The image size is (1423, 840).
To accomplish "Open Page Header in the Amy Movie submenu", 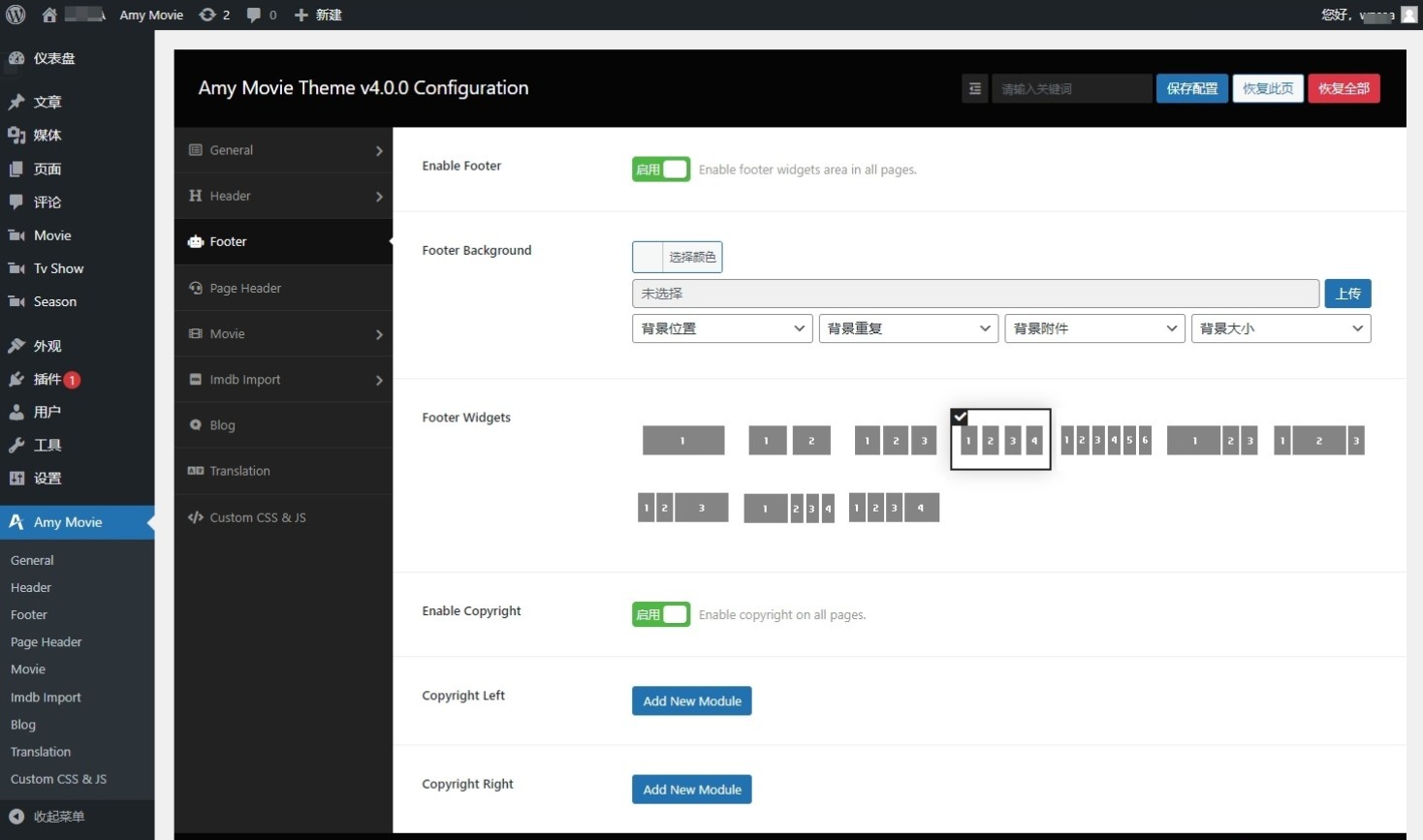I will coord(47,642).
